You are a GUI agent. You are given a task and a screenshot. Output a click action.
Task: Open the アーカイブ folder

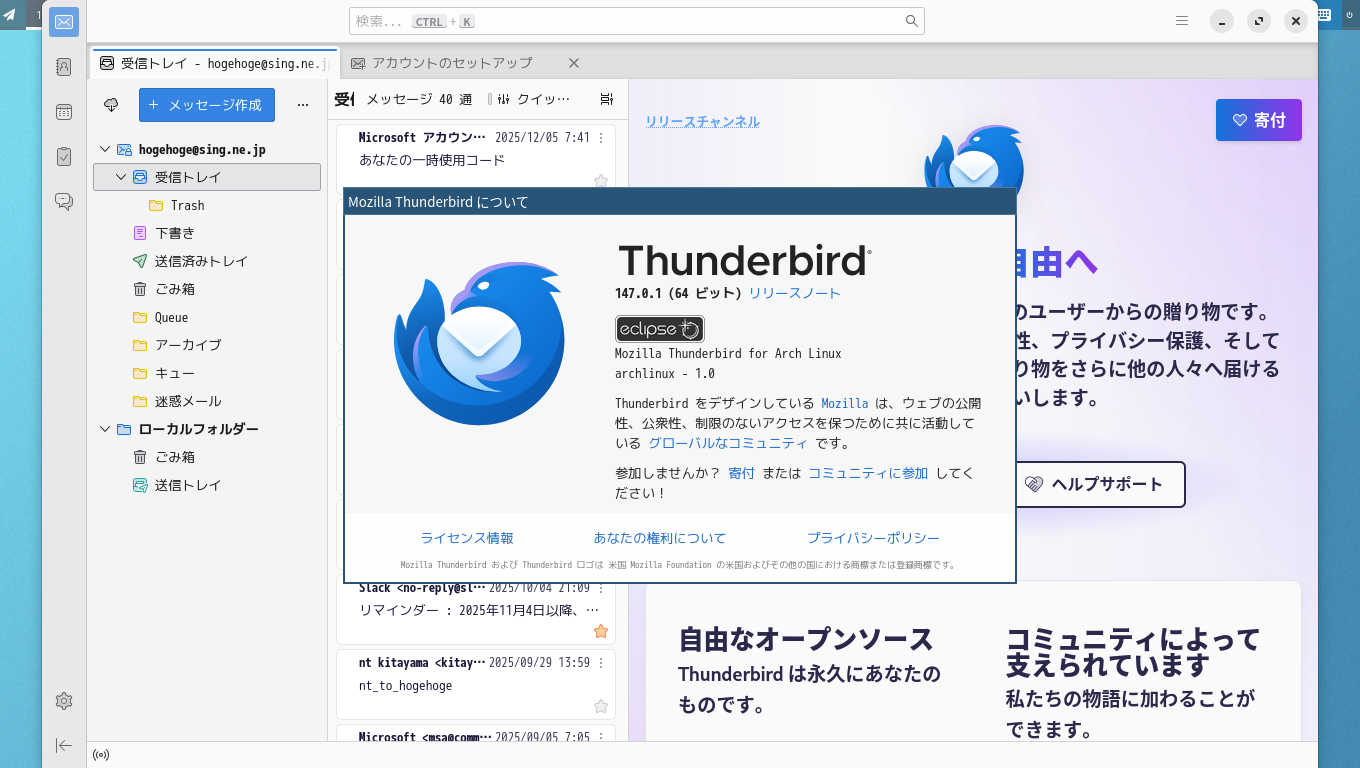click(207, 345)
